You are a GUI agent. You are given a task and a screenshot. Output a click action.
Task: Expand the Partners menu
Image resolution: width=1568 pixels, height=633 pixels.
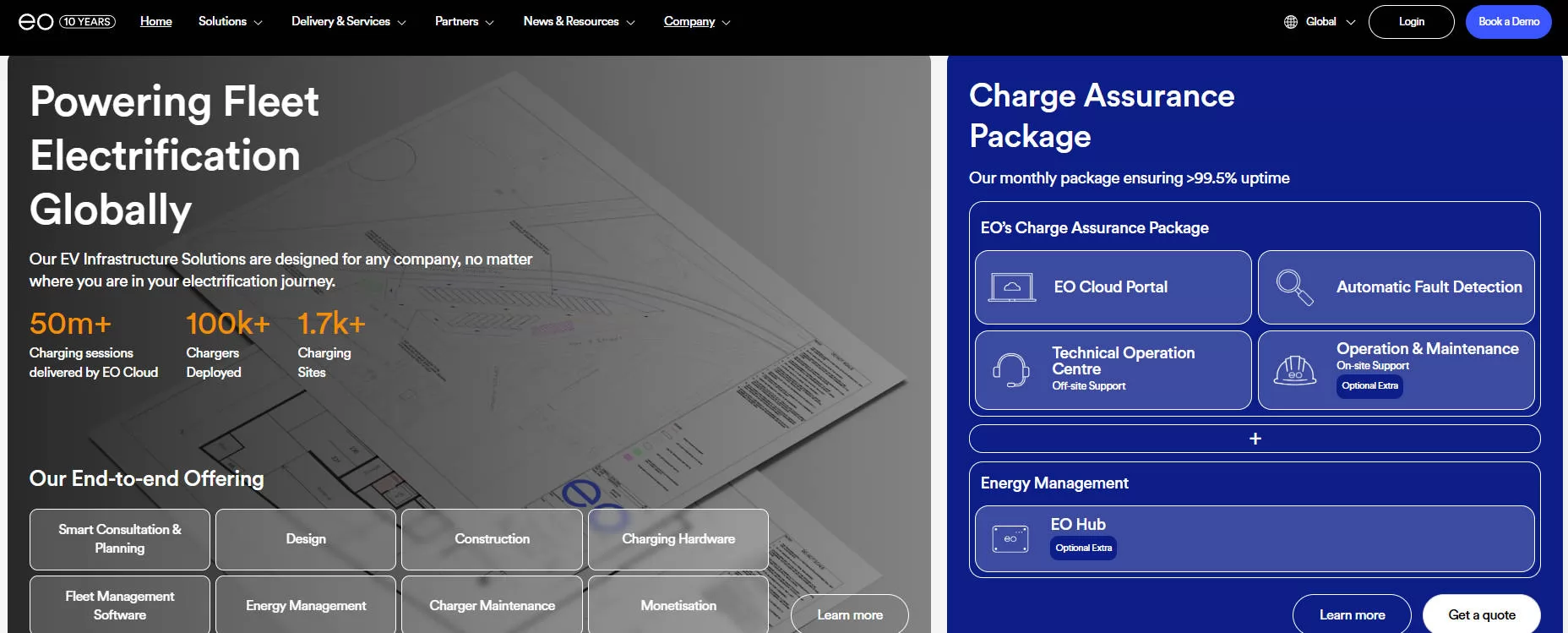coord(464,22)
